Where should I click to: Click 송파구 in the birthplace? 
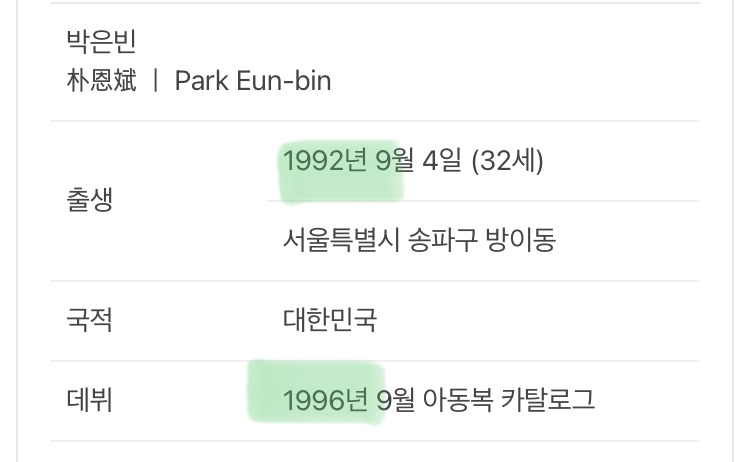[442, 240]
